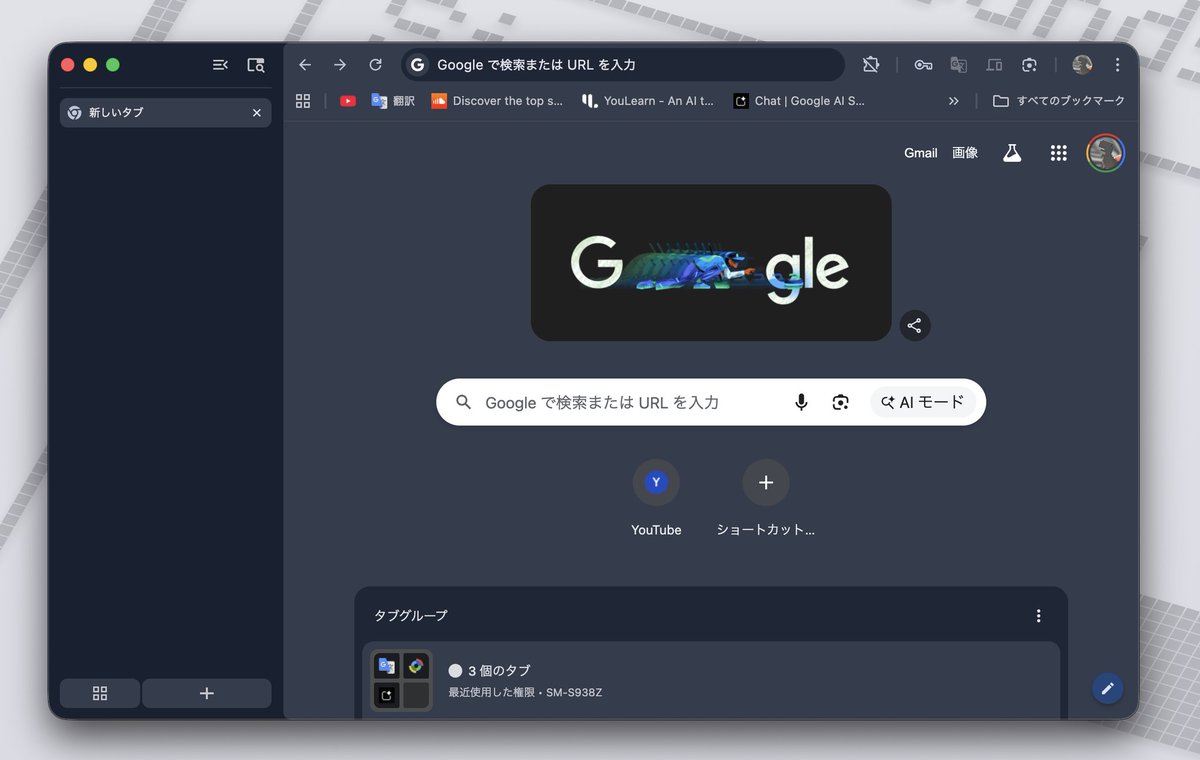Screen dimensions: 1200x760
Task: Open the Discover the top s... bookmark
Action: 497,101
